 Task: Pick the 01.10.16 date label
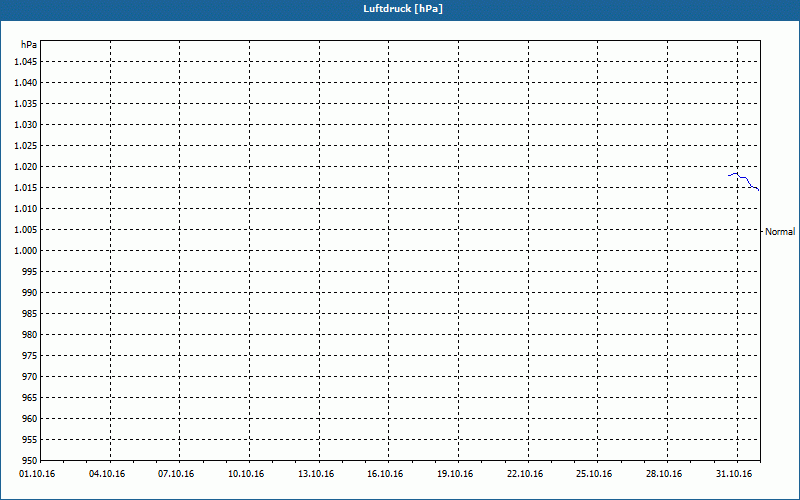(x=37, y=474)
